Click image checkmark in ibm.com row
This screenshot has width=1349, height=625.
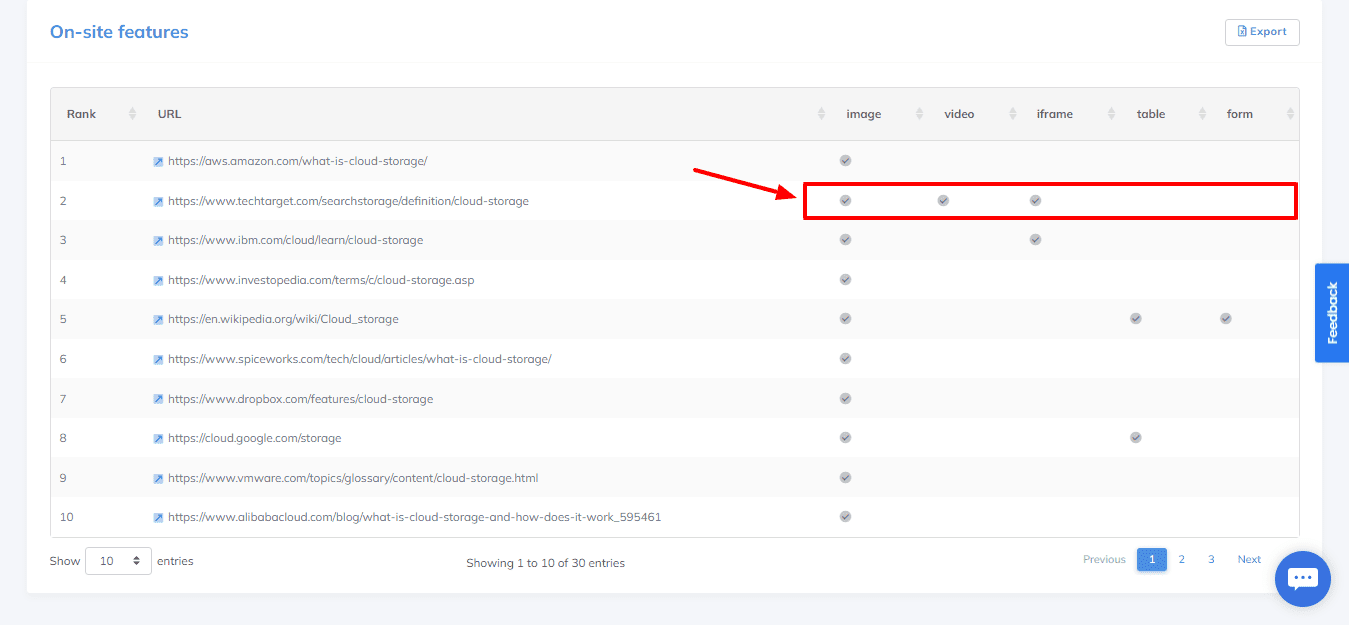(x=845, y=239)
